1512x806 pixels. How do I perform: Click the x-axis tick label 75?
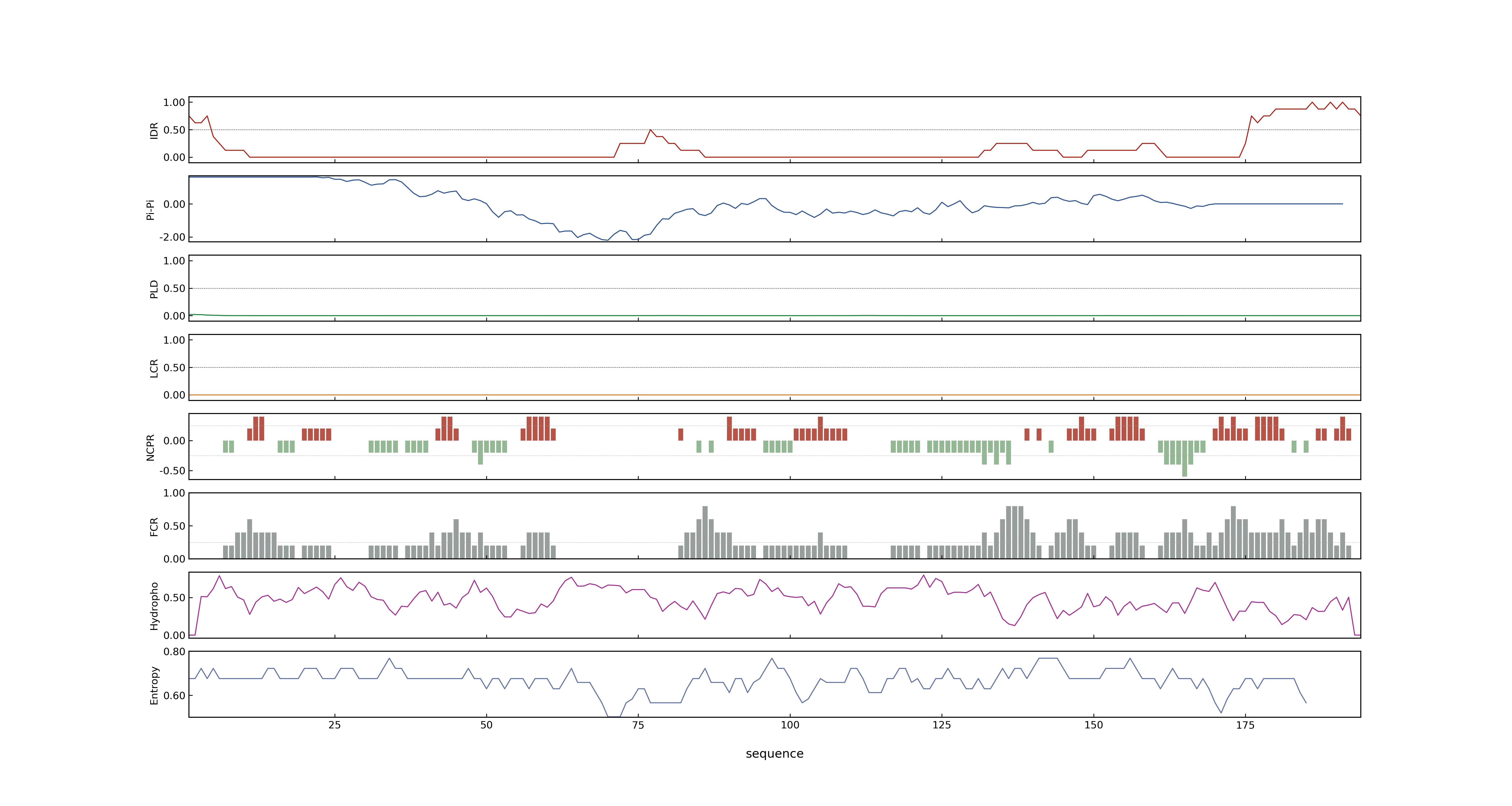pos(638,725)
